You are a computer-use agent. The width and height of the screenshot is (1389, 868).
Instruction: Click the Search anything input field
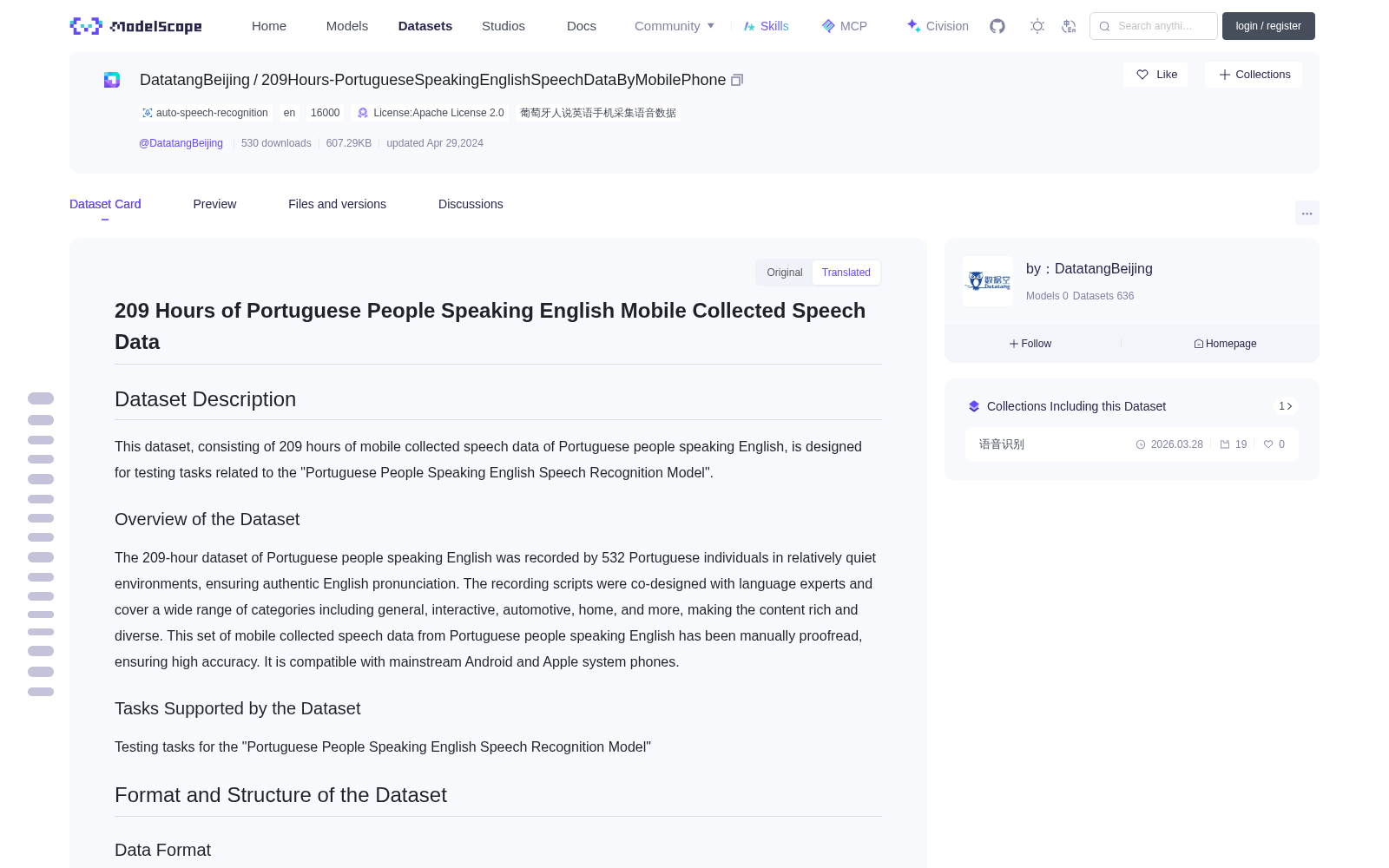[1154, 26]
